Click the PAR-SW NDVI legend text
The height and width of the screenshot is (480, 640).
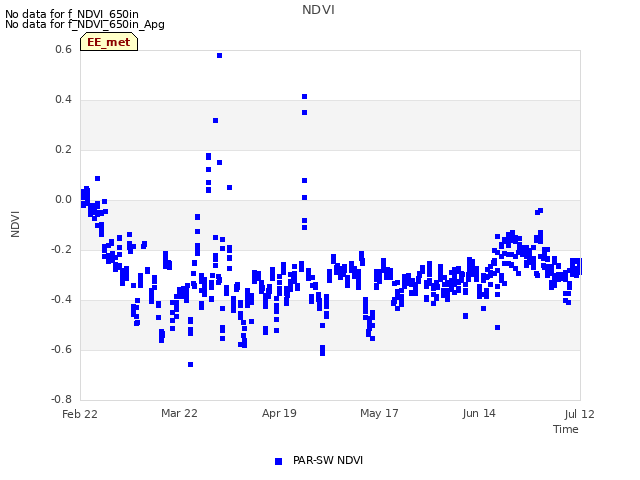(x=328, y=460)
